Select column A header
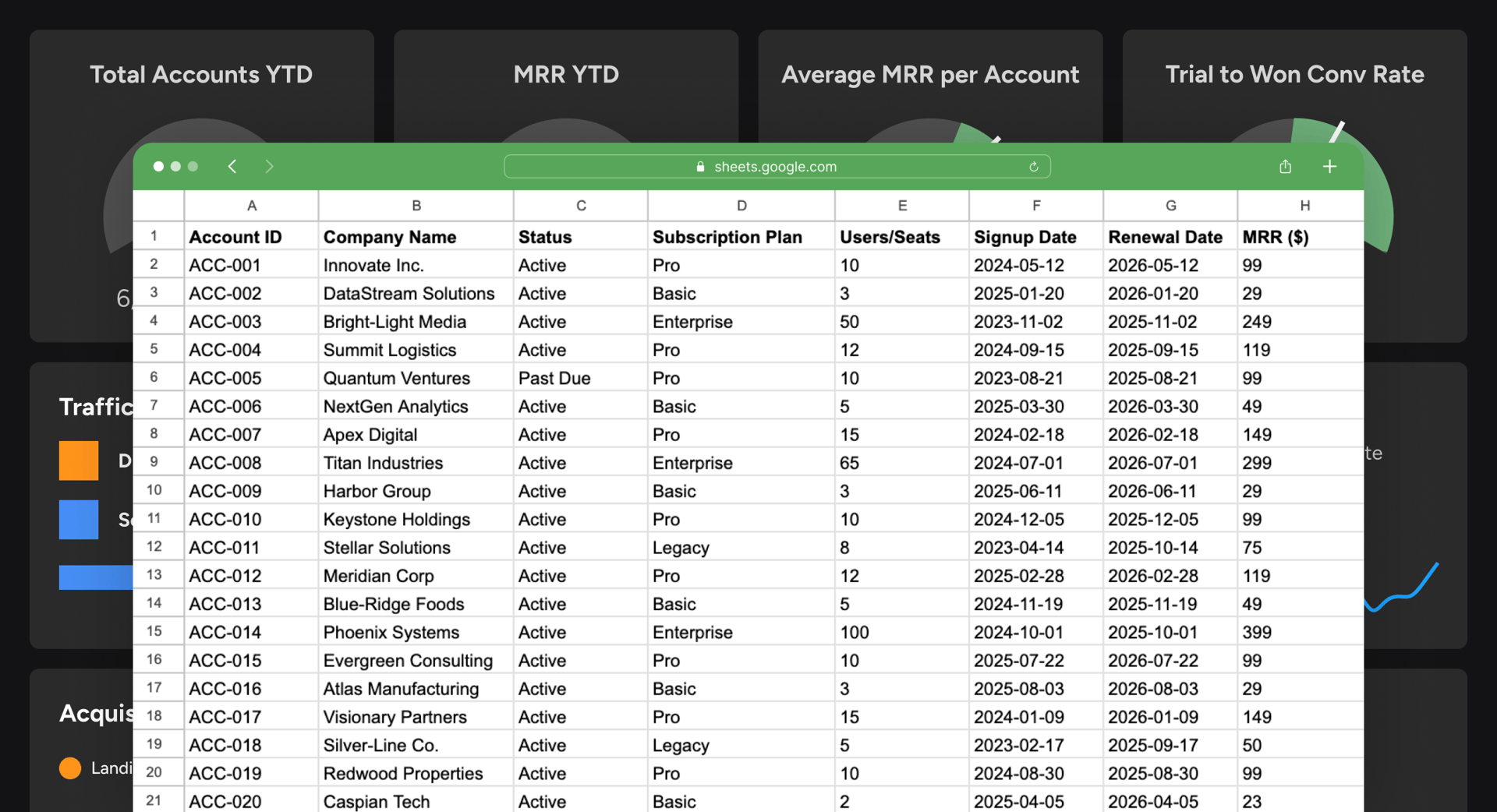The height and width of the screenshot is (812, 1497). (x=251, y=206)
